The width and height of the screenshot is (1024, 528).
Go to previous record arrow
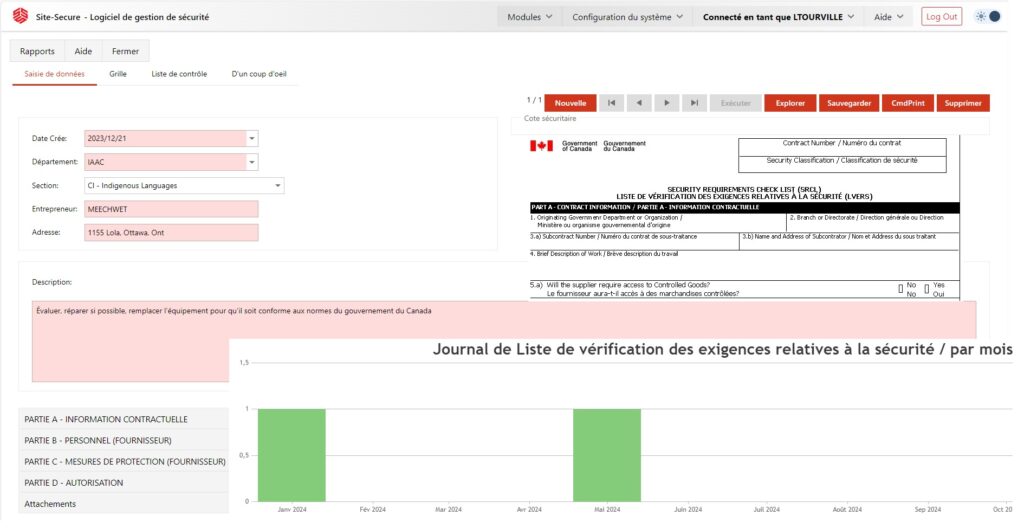click(639, 103)
